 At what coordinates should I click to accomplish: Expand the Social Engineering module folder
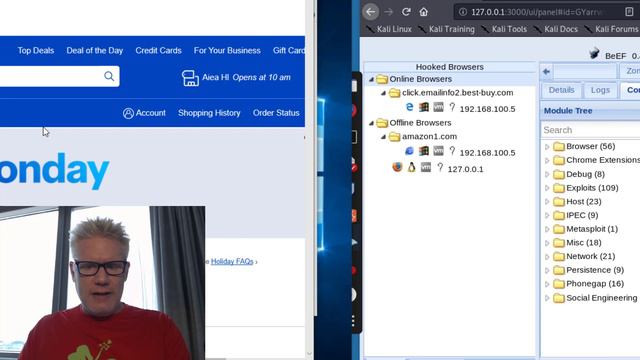coord(547,298)
